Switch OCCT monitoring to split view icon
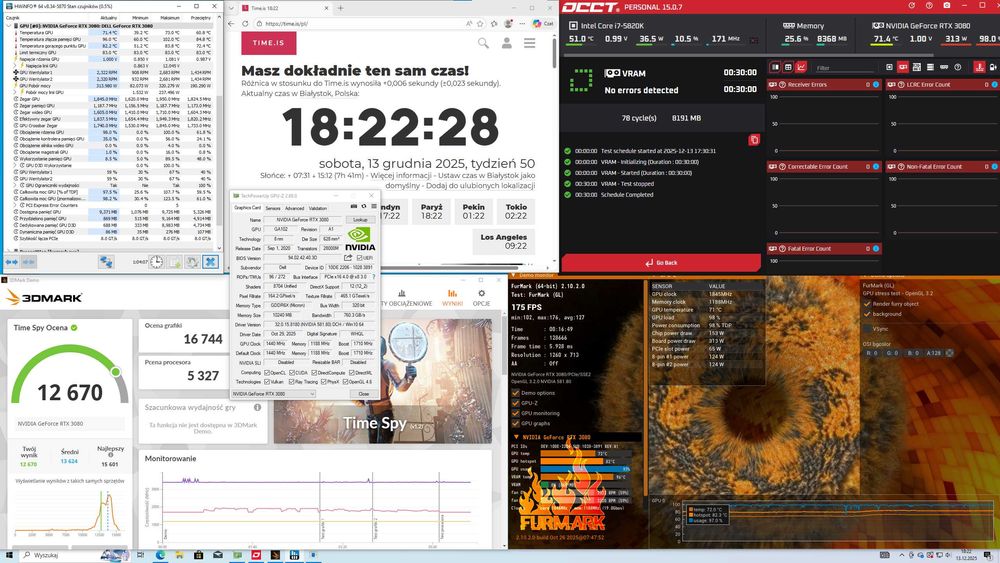1000x563 pixels. click(776, 67)
